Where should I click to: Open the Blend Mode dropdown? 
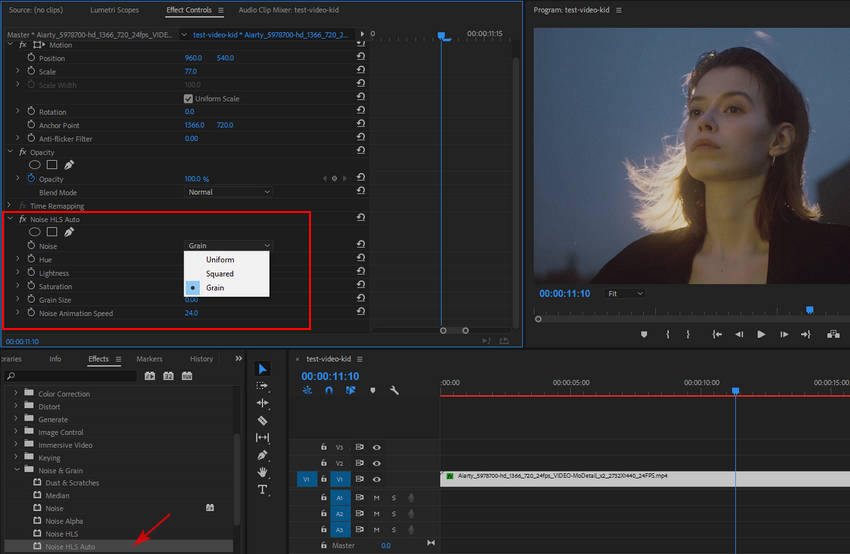coord(228,192)
